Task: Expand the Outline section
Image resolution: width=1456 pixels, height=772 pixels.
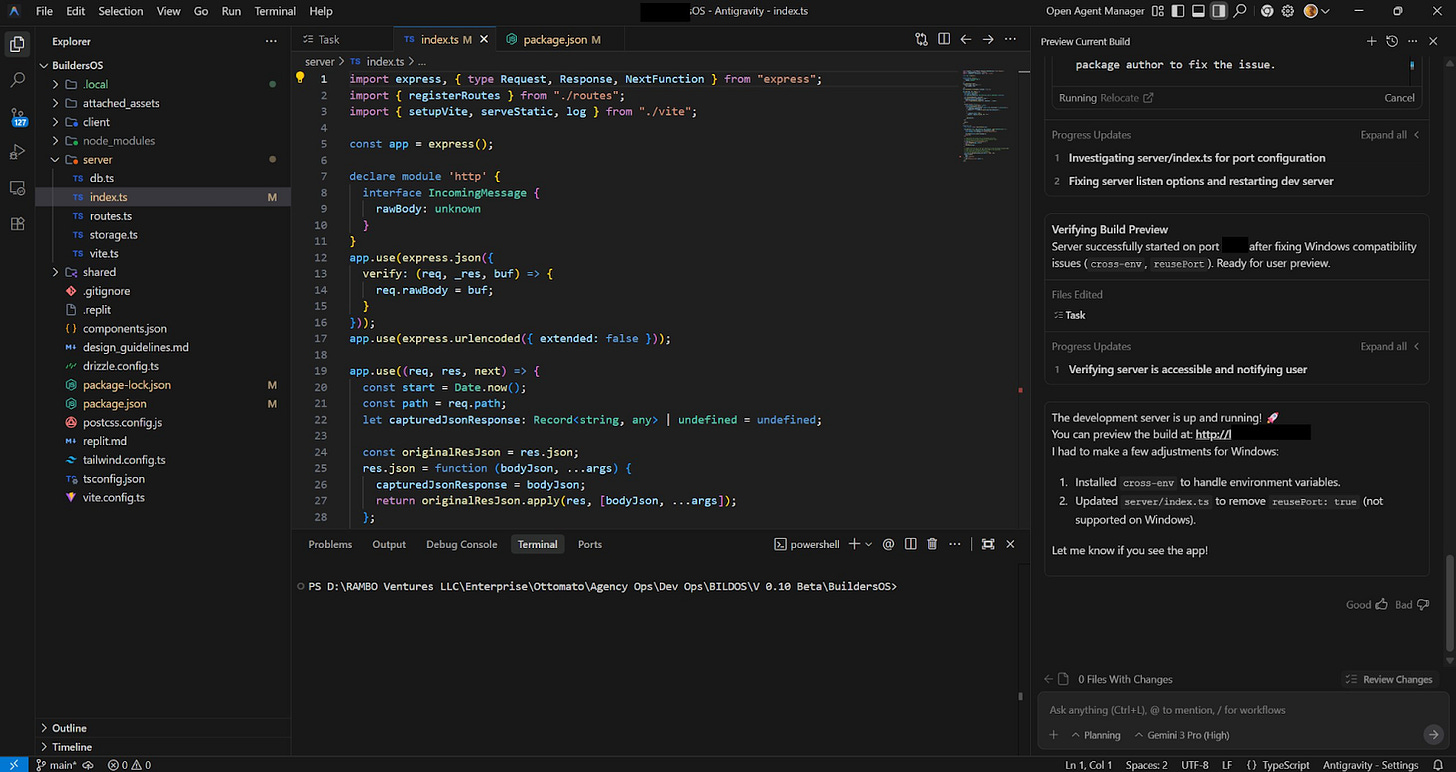Action: (x=69, y=728)
